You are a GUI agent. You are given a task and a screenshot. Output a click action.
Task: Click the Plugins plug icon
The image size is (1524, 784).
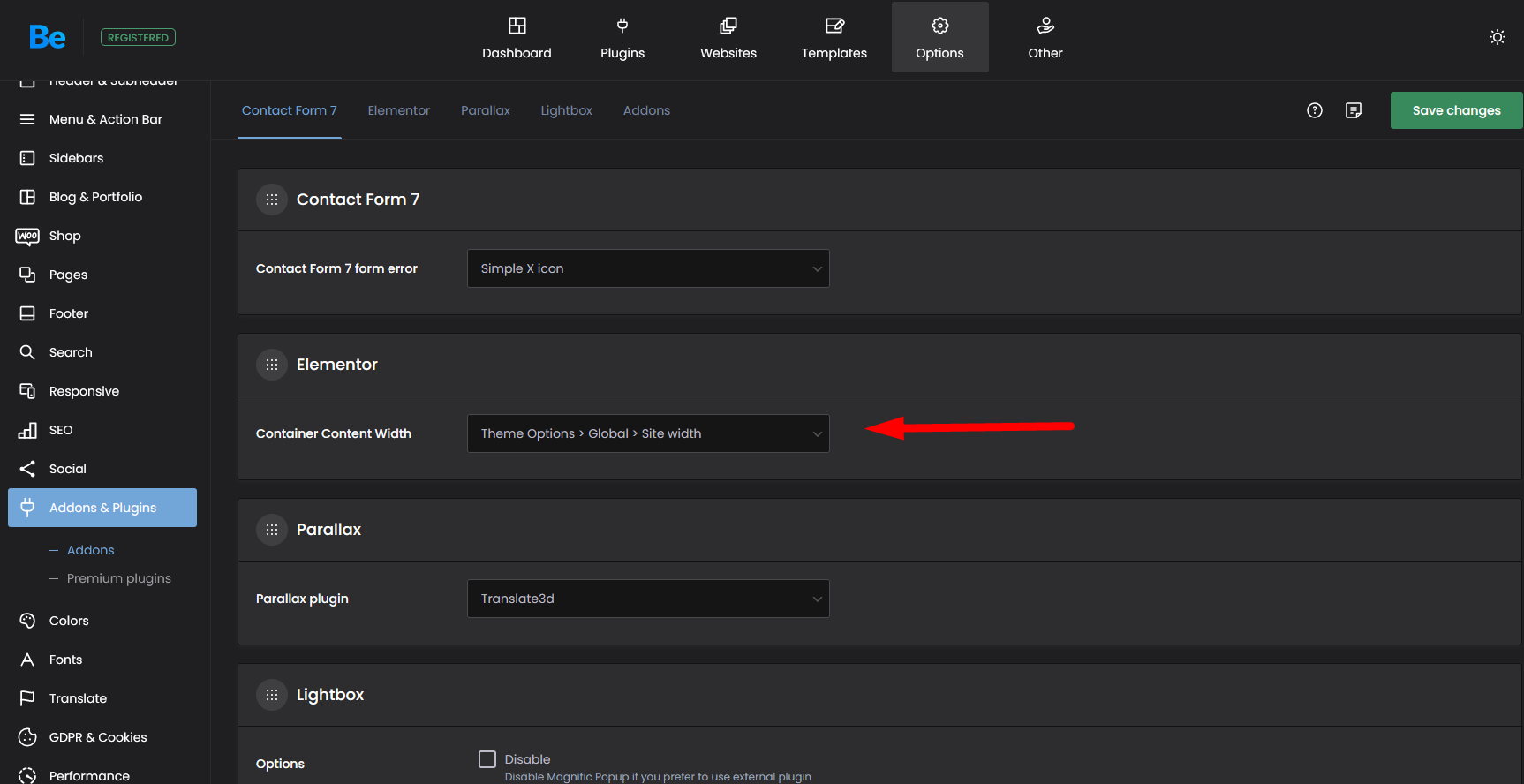[x=622, y=26]
